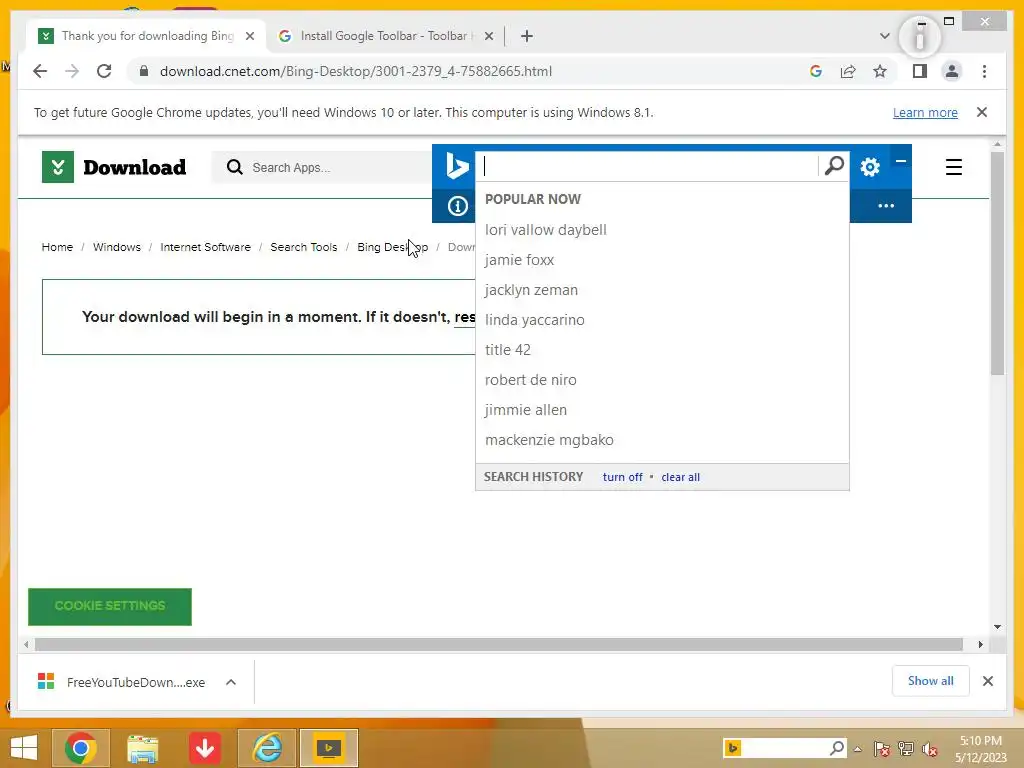The height and width of the screenshot is (768, 1024).
Task: Open the CNET Download hamburger menu
Action: point(953,167)
